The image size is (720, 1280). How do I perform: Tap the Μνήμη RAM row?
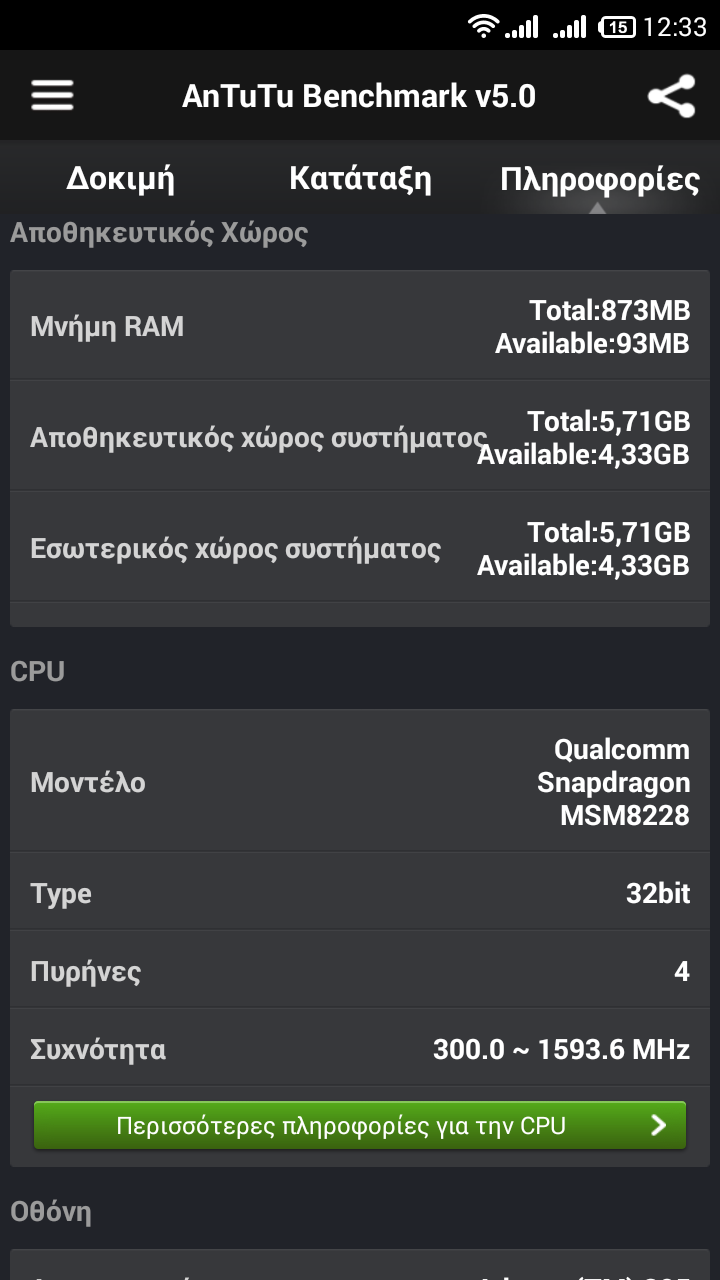(x=360, y=326)
